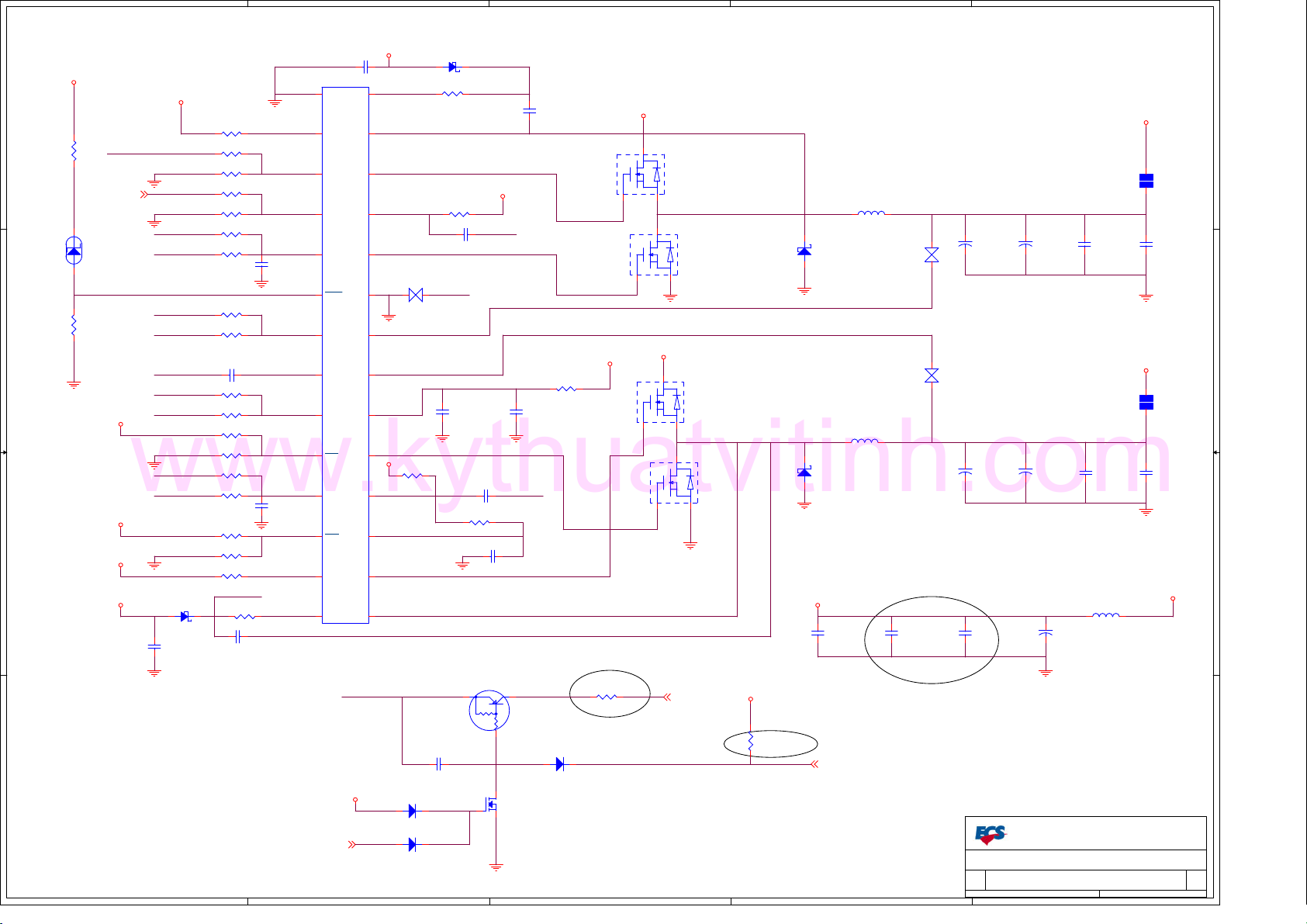Click the left capacitor inside the large oval
Viewport: 1307px width, 924px height.
[x=891, y=633]
